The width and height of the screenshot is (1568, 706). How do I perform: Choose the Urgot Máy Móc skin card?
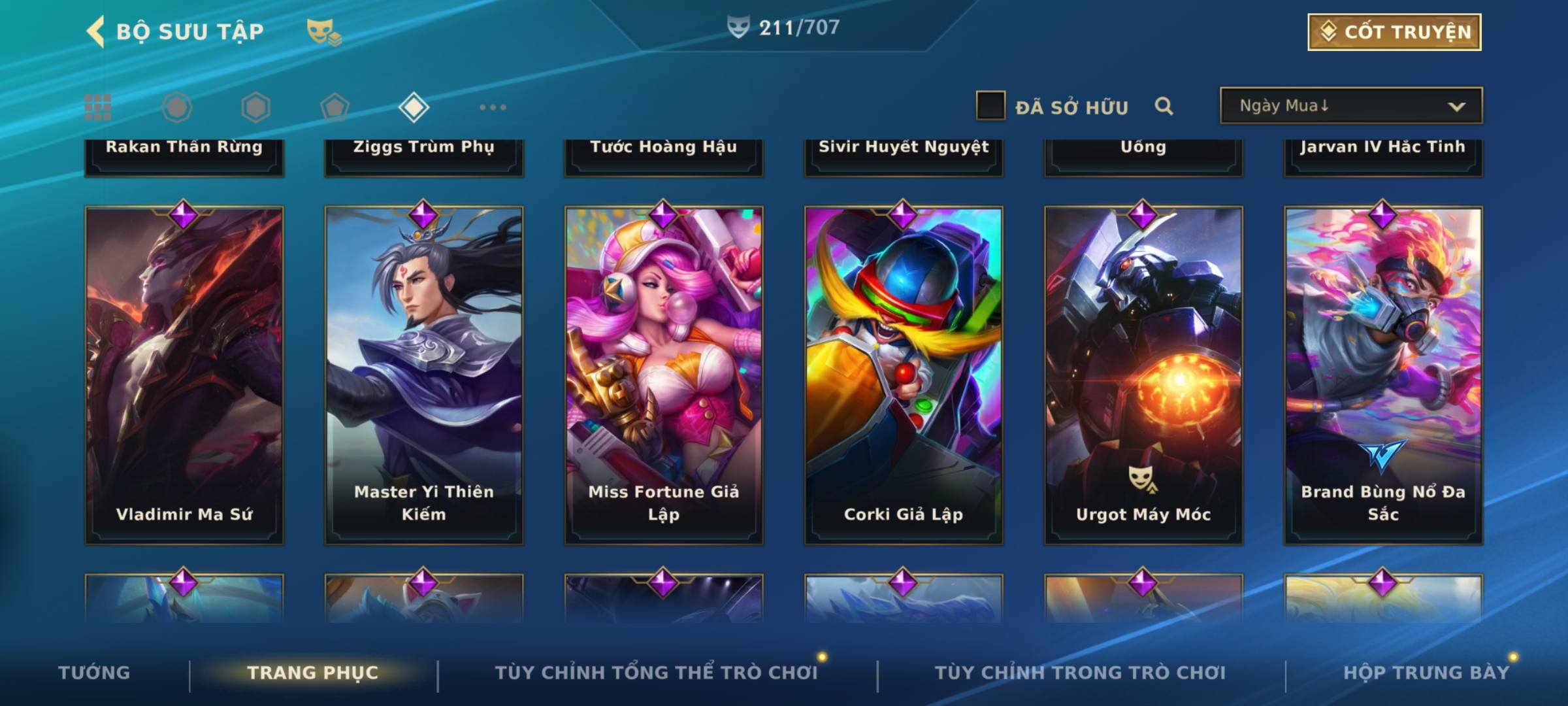point(1143,375)
